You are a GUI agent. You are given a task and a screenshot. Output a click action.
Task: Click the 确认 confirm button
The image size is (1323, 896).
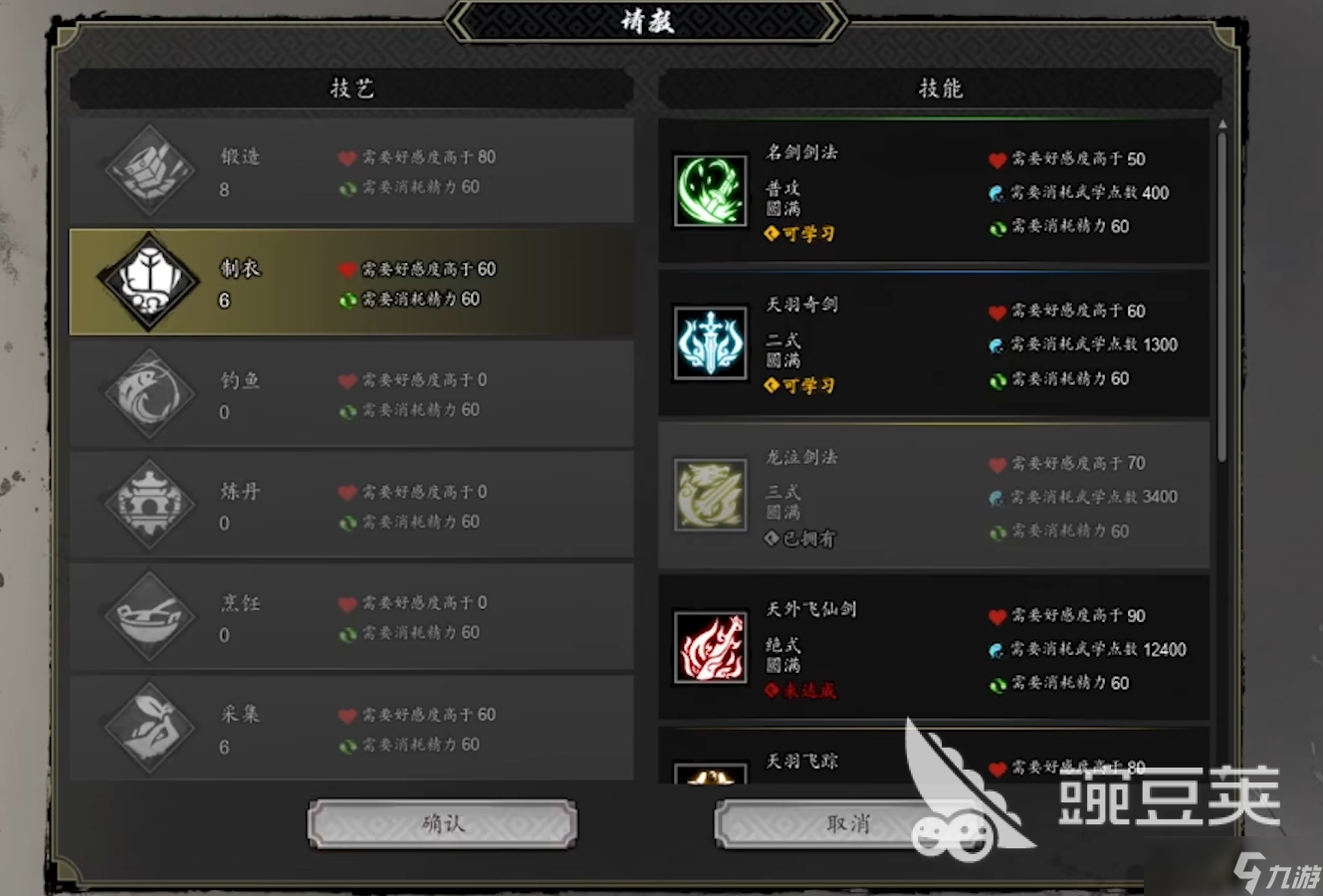point(442,824)
